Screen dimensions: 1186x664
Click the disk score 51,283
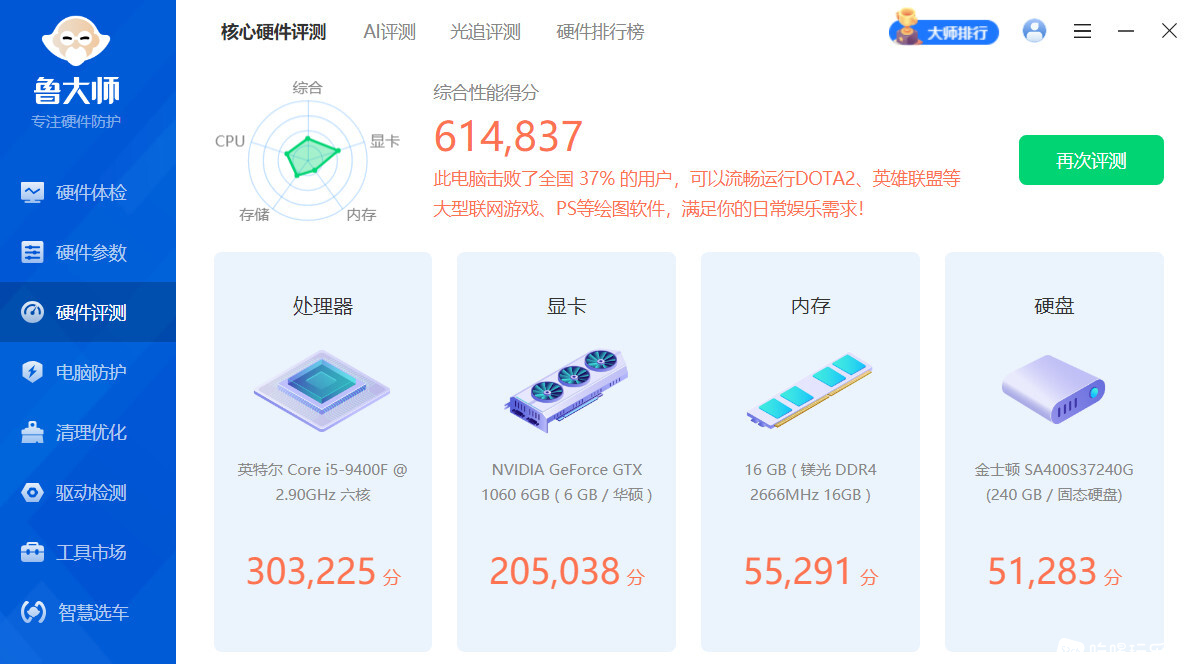point(1042,572)
